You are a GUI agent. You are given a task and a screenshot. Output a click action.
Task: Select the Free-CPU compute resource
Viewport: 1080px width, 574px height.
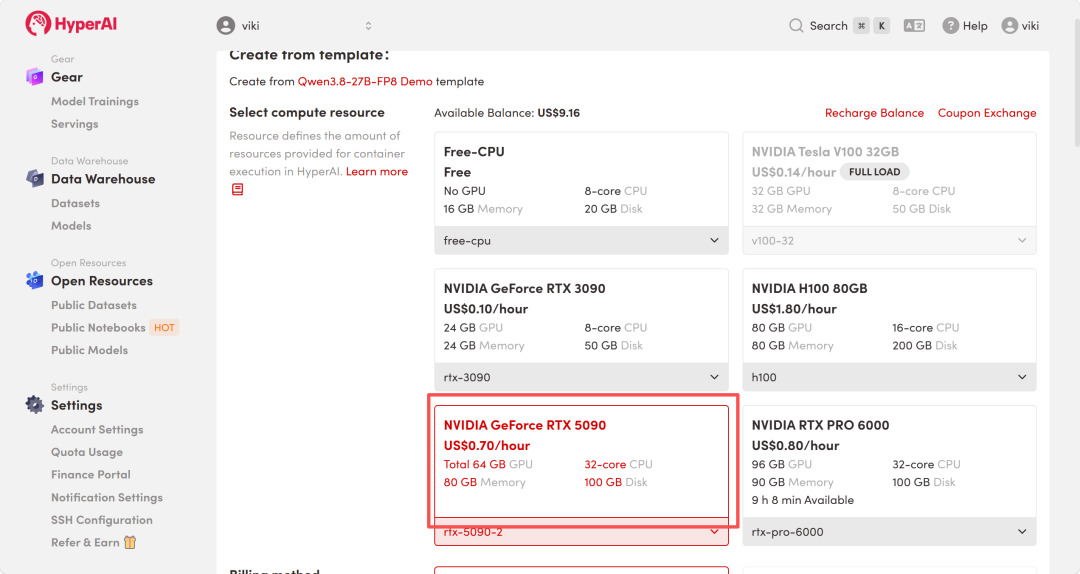tap(581, 179)
